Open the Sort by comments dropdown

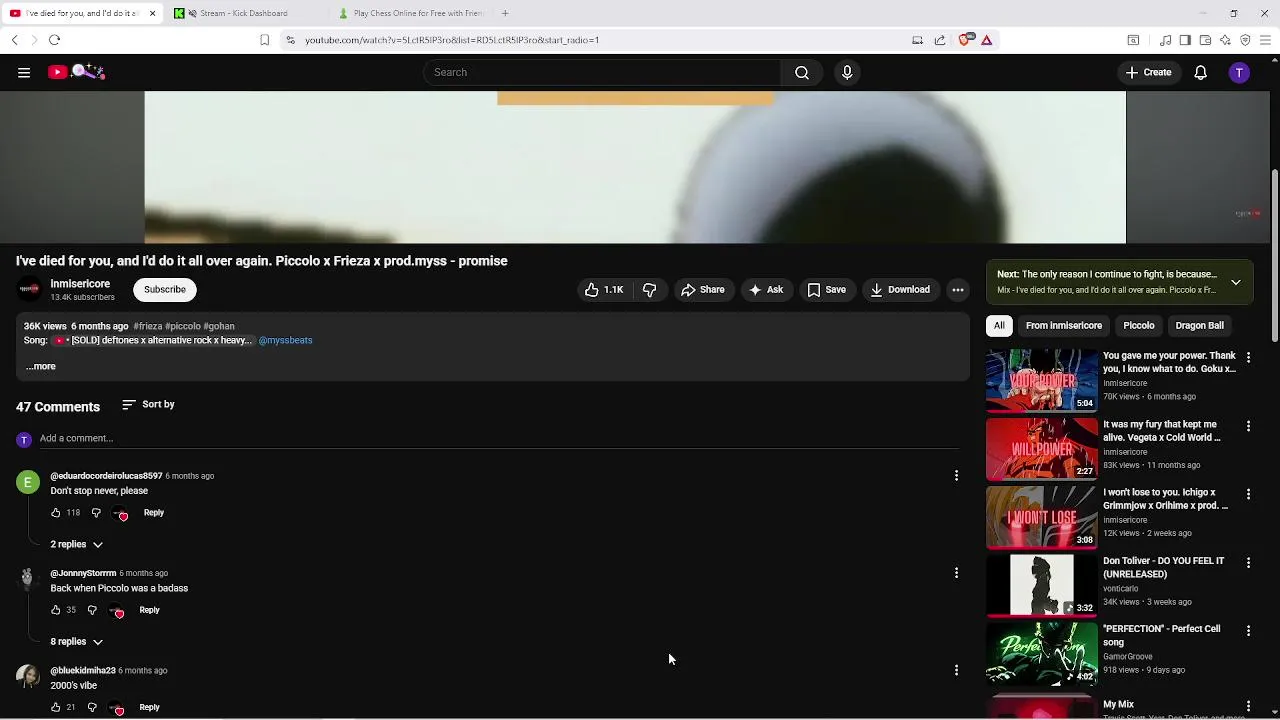pyautogui.click(x=148, y=405)
